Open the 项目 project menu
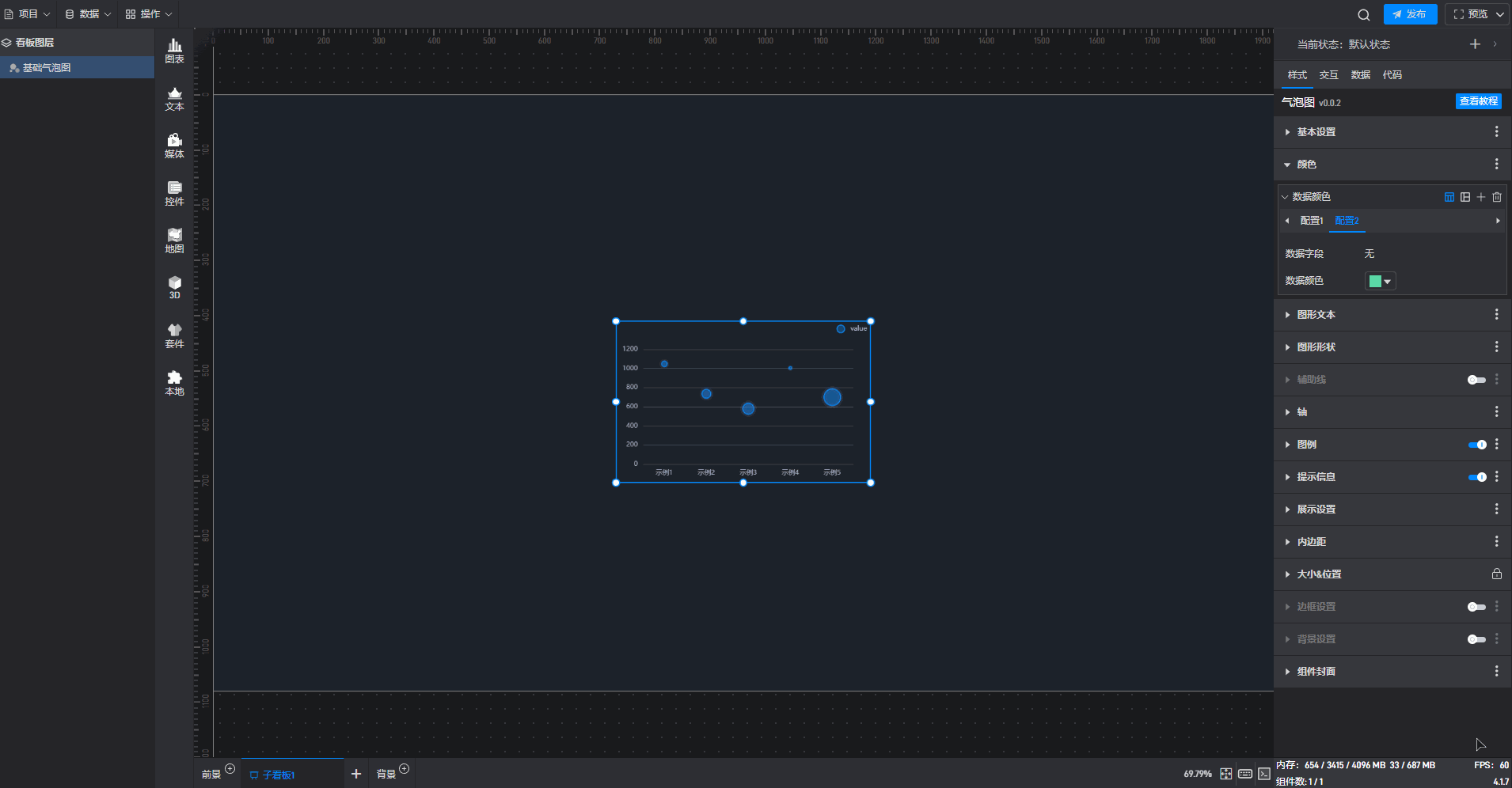 tap(27, 14)
